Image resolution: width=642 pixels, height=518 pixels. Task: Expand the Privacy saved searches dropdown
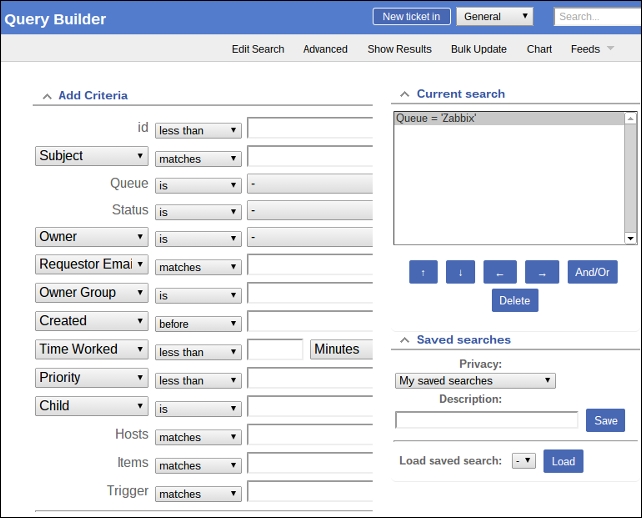[475, 380]
